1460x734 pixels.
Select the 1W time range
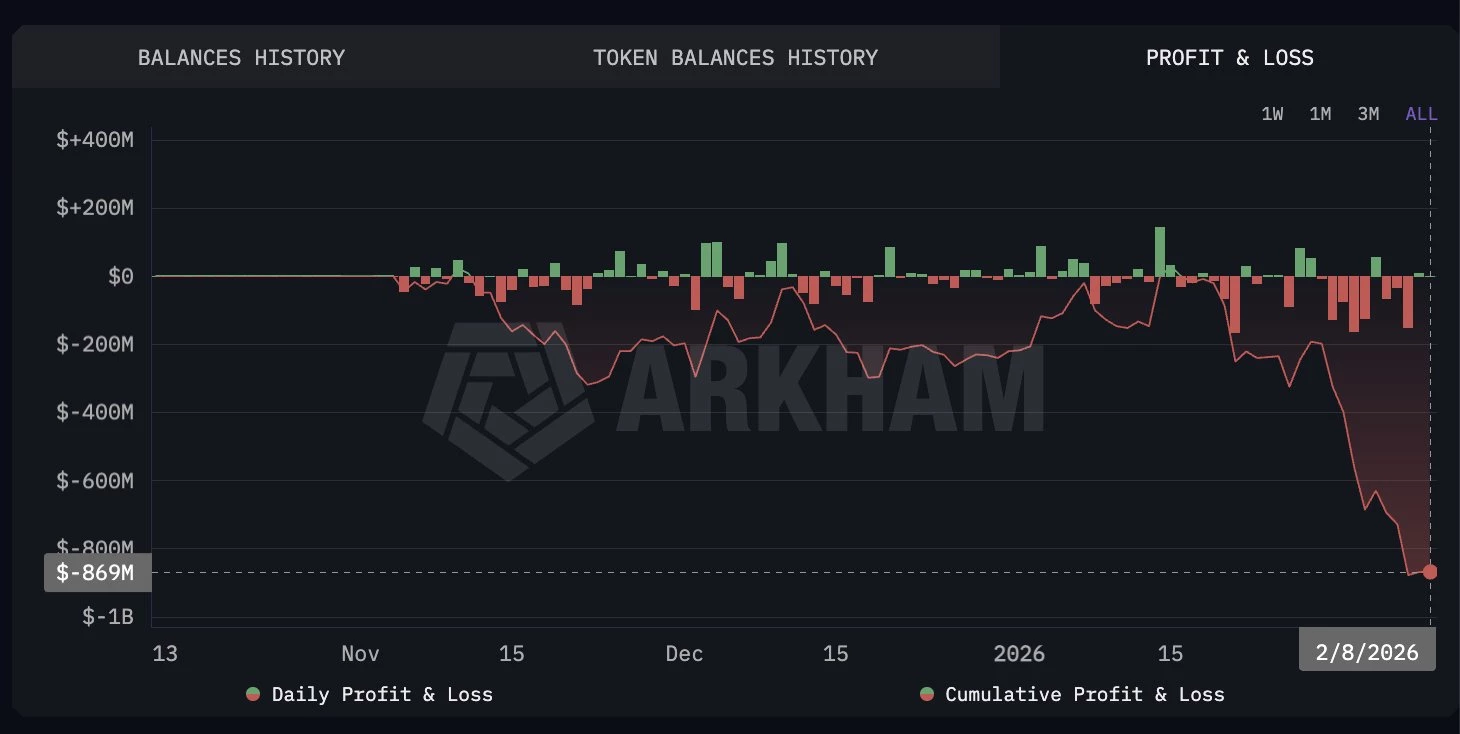coord(1272,113)
